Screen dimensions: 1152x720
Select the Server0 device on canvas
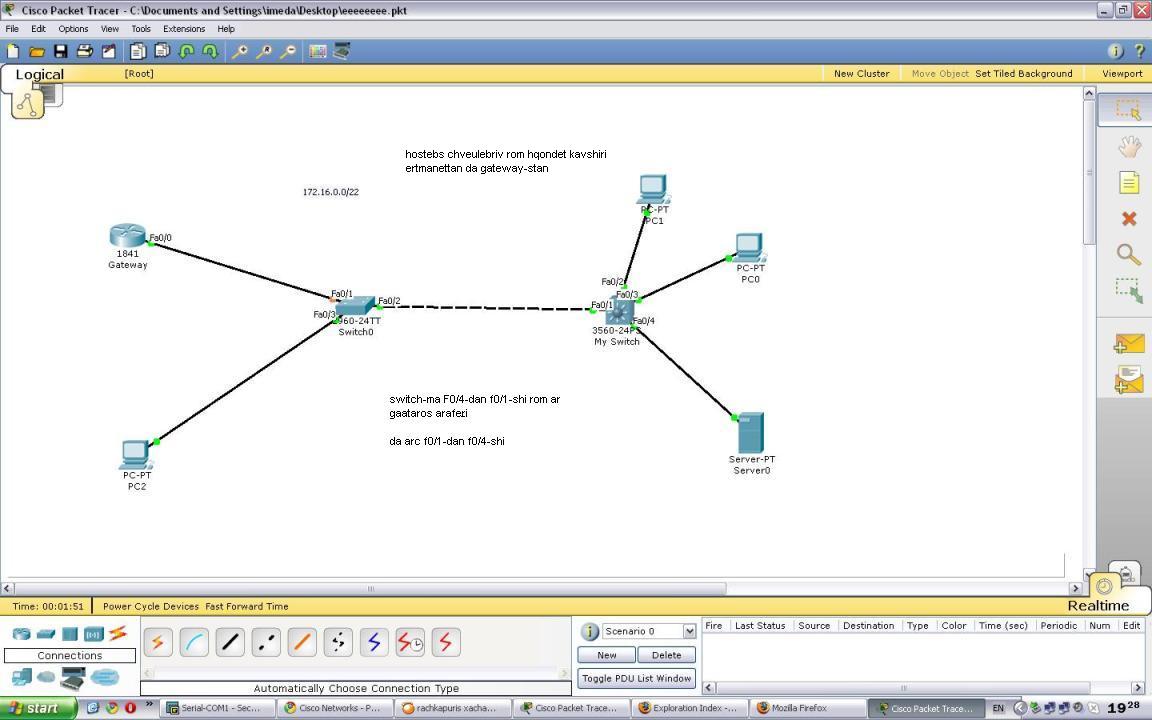(751, 433)
